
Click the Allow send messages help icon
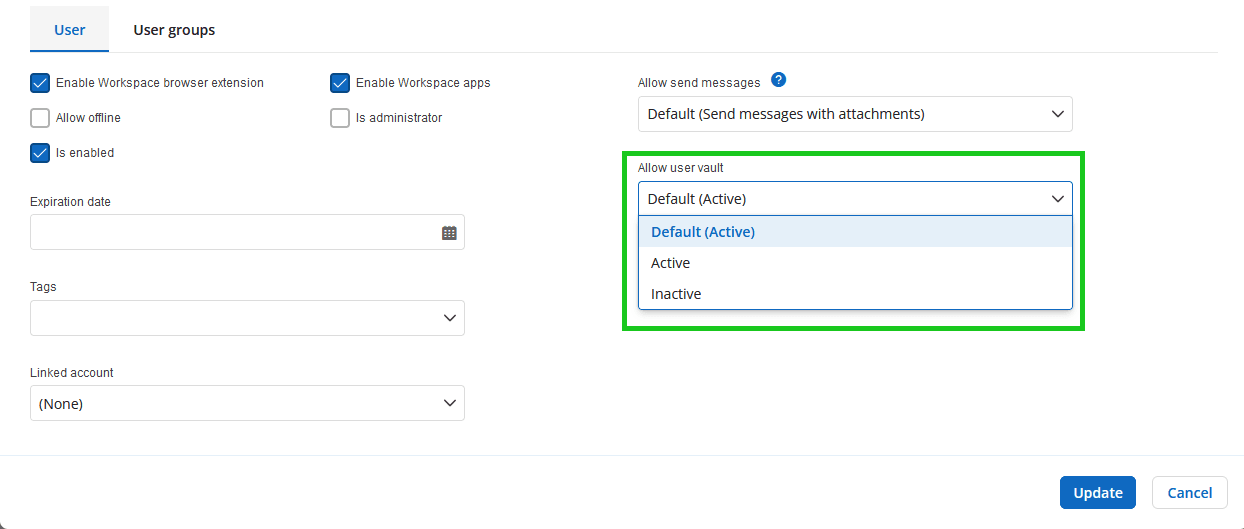click(778, 81)
